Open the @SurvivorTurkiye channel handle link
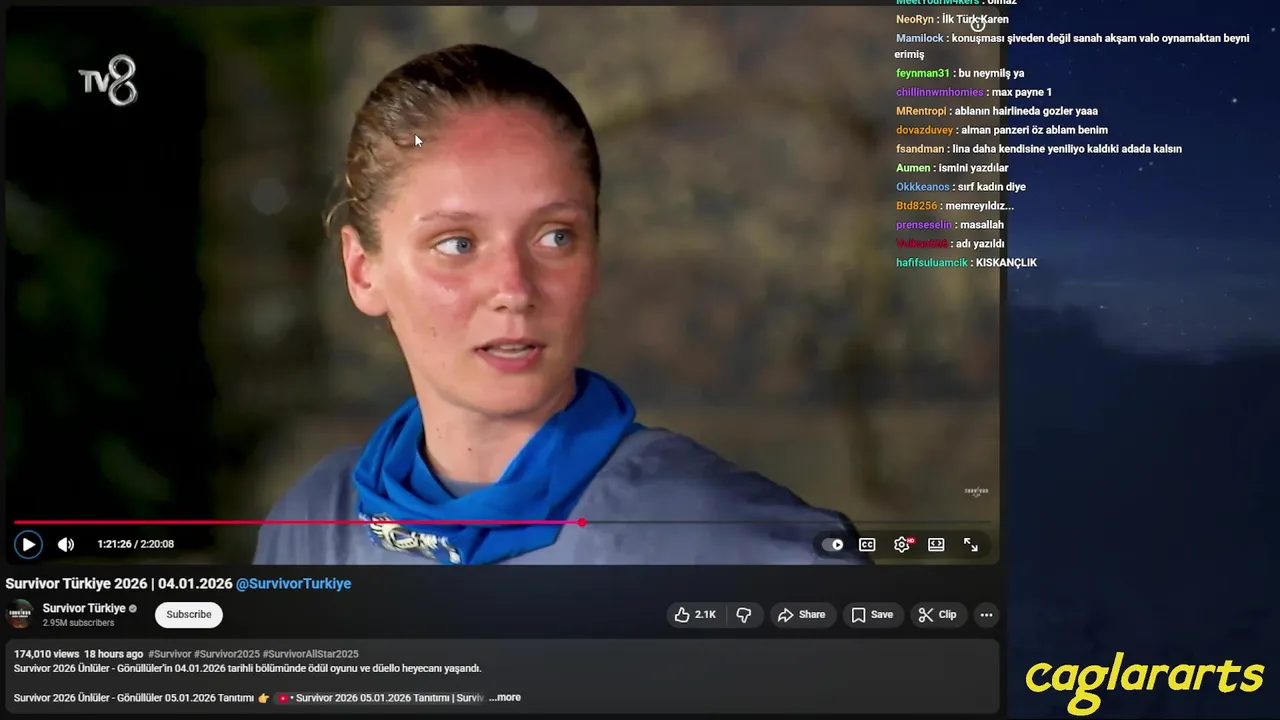This screenshot has width=1280, height=720. coord(294,583)
